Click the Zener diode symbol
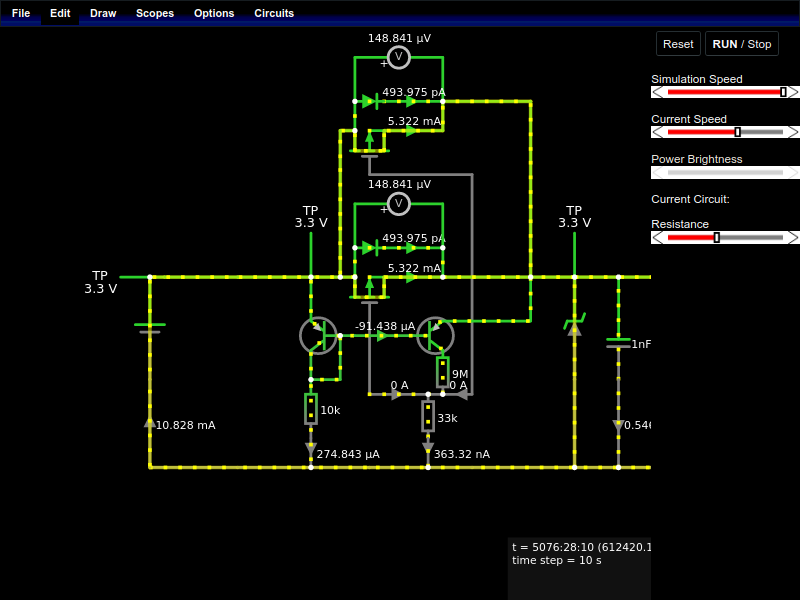This screenshot has width=800, height=600. tap(574, 326)
